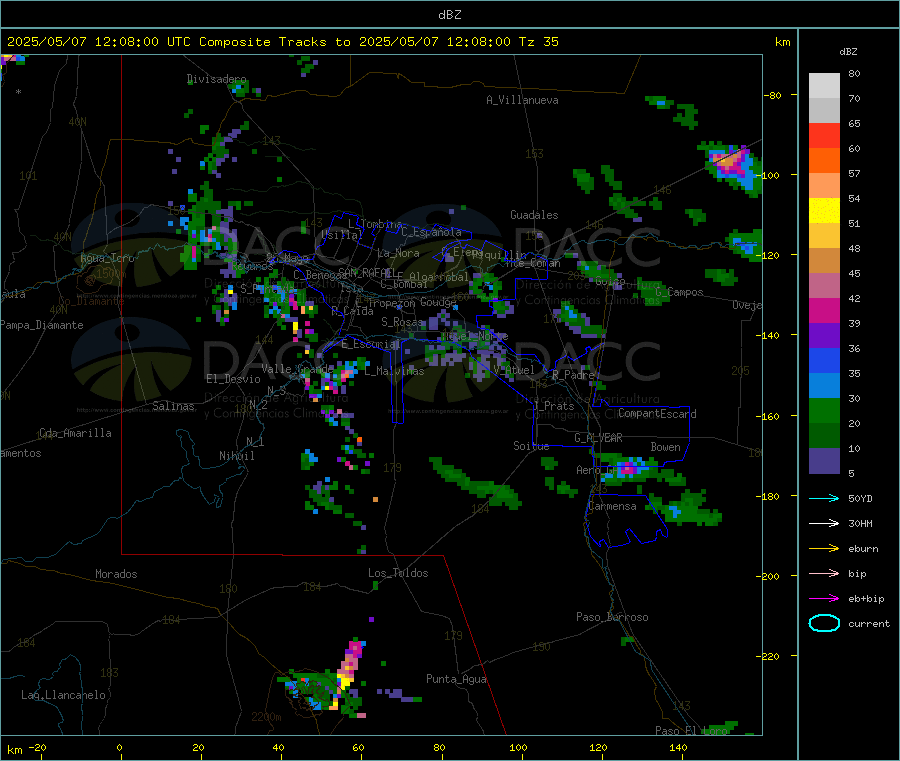
Task: Click the 0 km horizontal axis tick
Action: 119,747
